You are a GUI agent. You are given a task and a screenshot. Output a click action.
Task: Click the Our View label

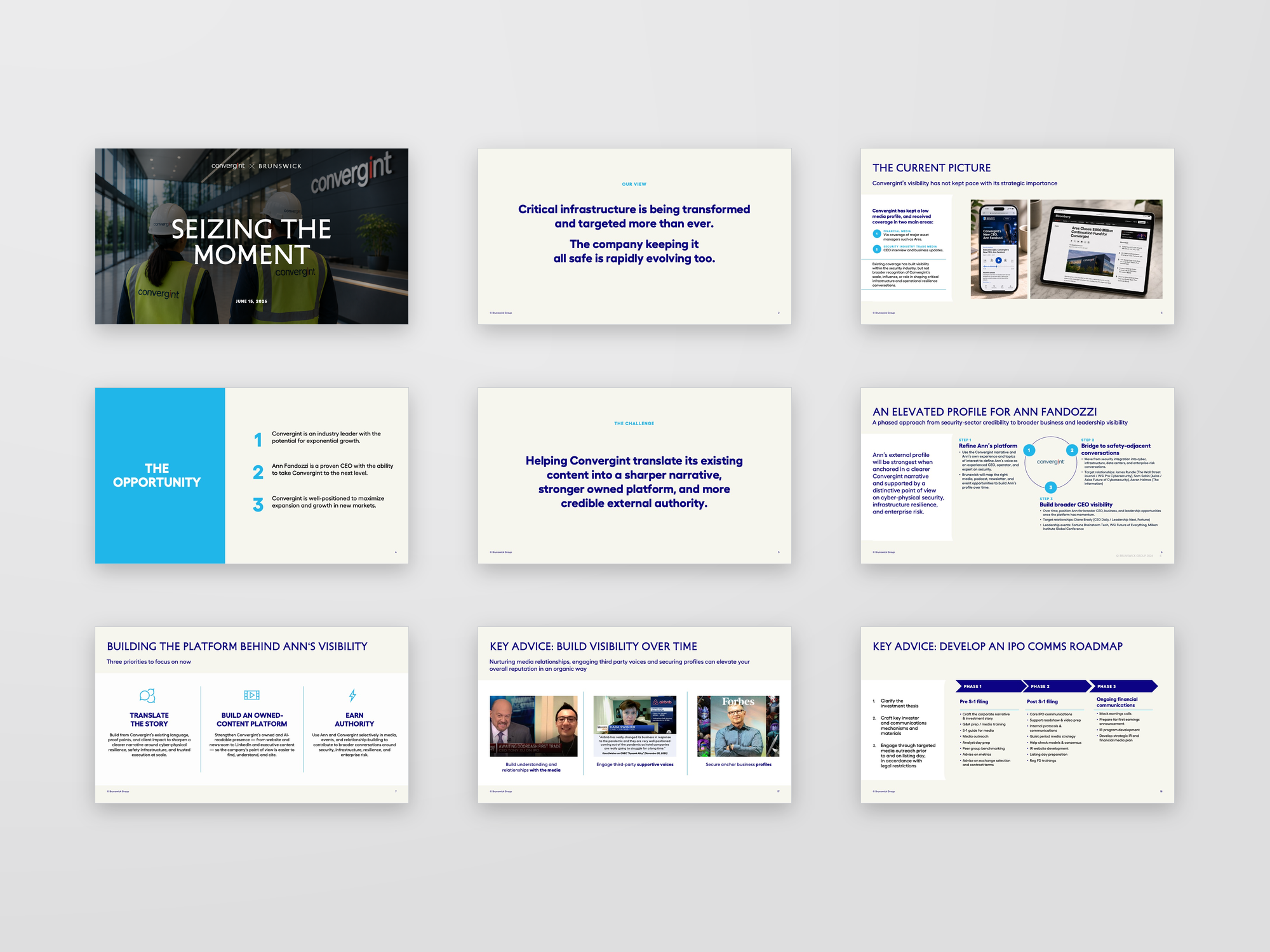(x=634, y=184)
